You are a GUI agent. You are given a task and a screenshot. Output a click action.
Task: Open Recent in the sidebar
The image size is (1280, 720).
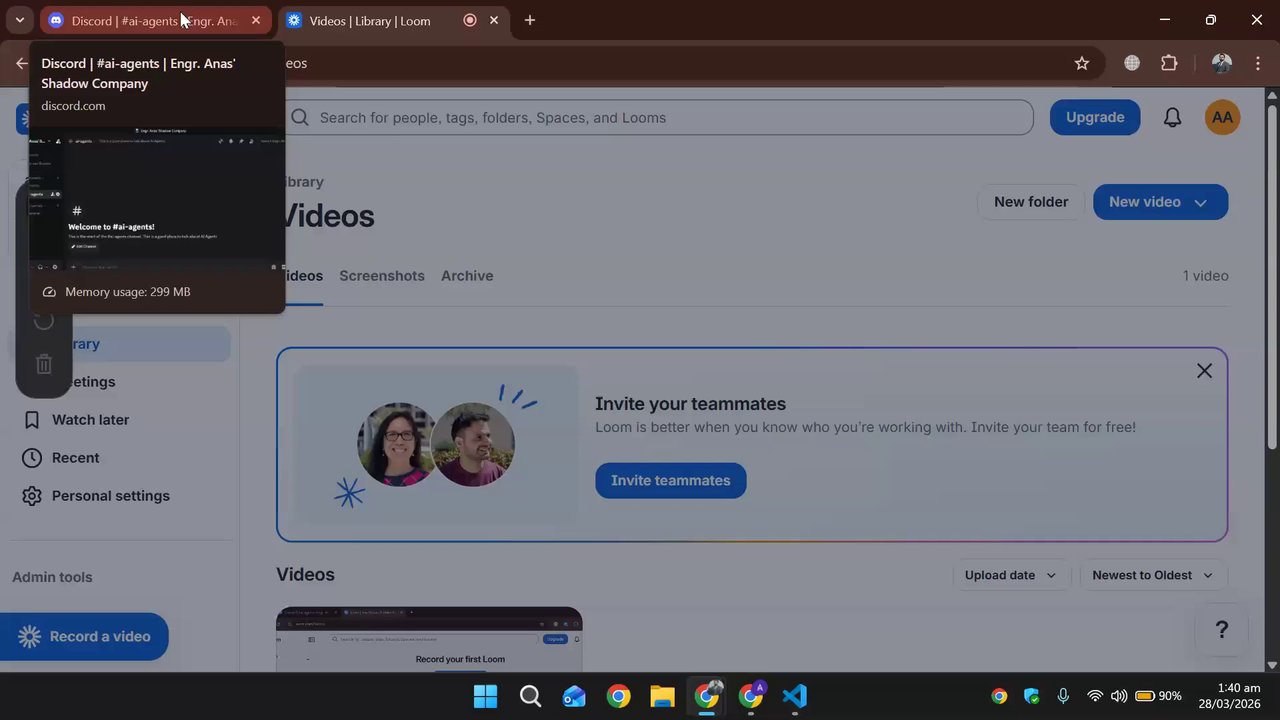pos(119,458)
